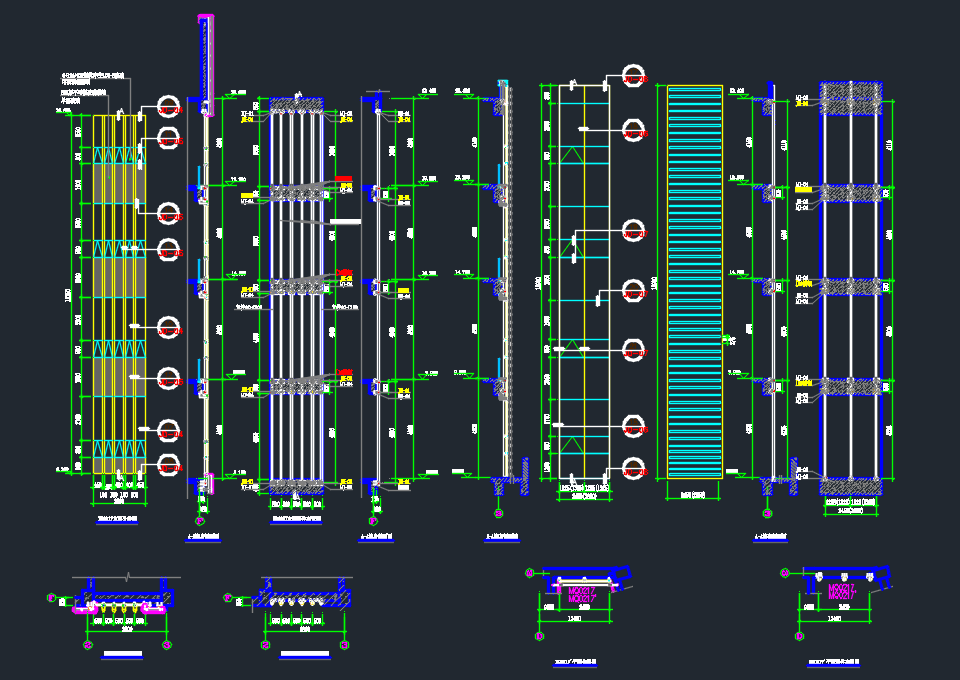Screen dimensions: 960x680
Task: Pick the width dimension below the cyan louver panel
Action: (693, 495)
